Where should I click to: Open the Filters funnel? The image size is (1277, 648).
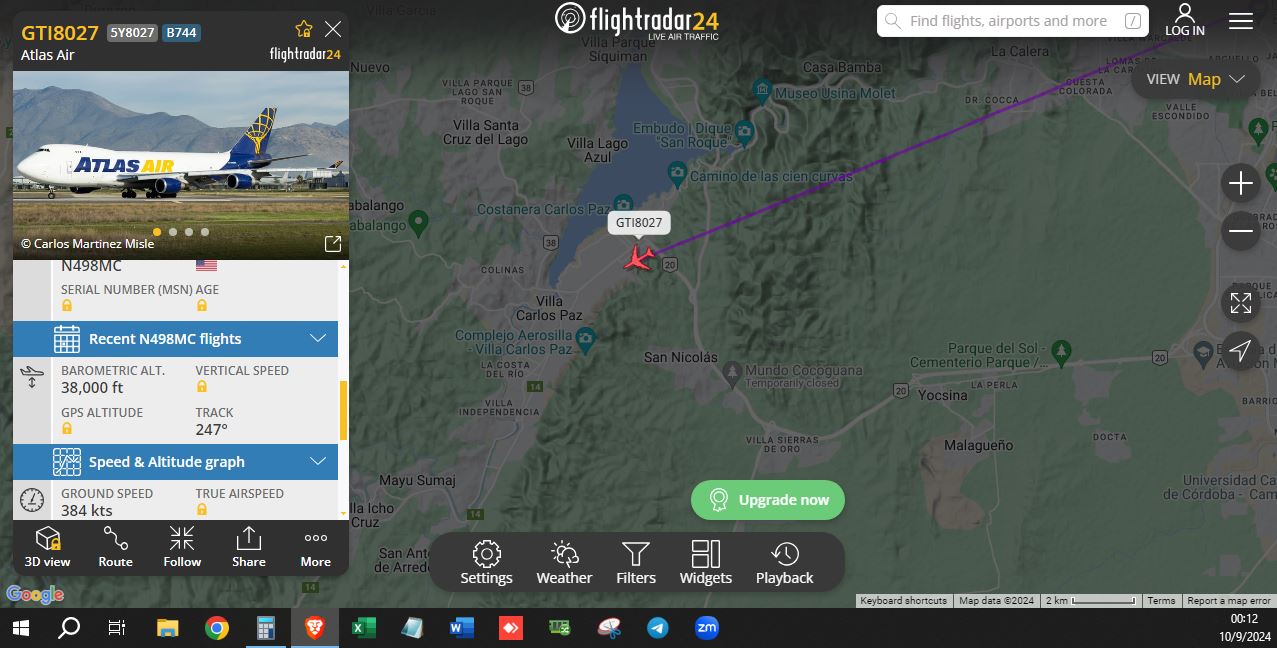click(x=636, y=563)
